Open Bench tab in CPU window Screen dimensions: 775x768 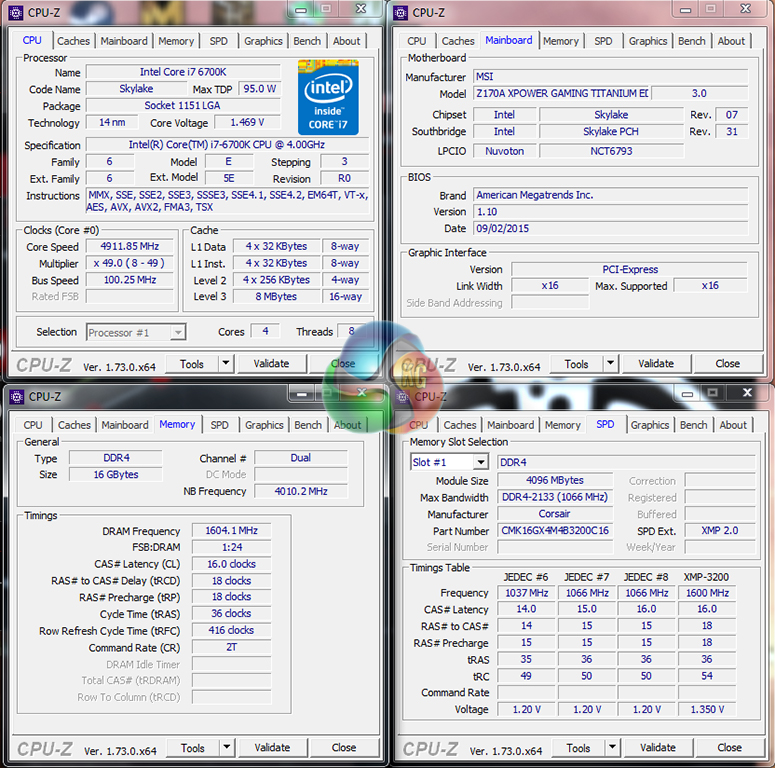307,41
